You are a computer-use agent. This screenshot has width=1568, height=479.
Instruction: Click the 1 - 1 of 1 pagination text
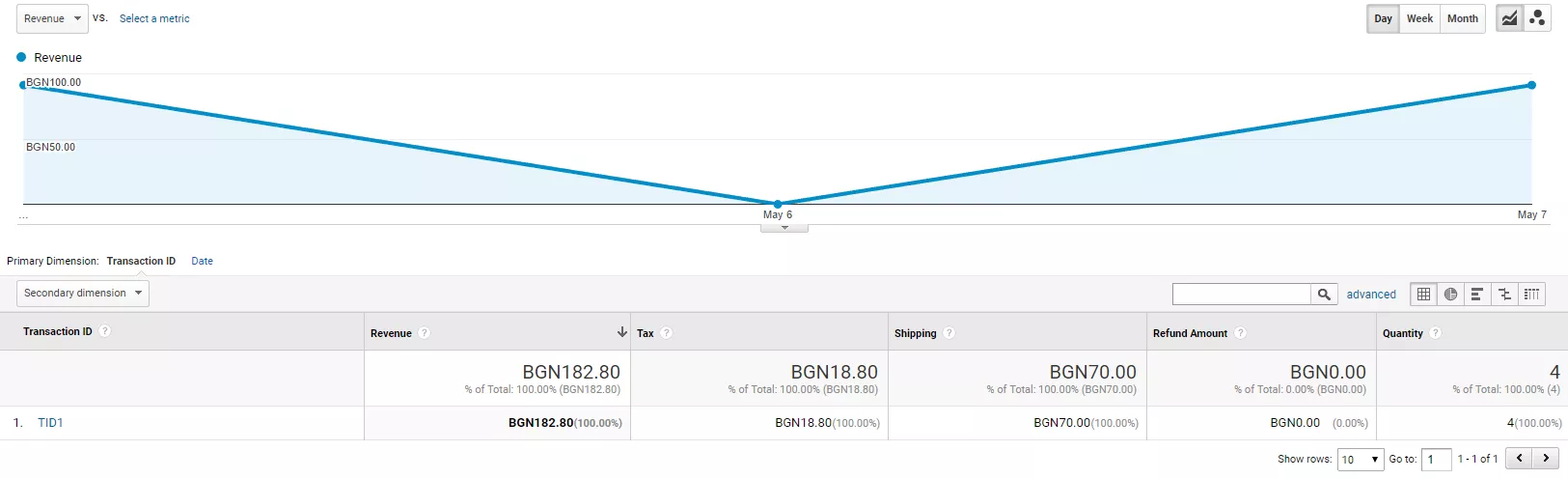[x=1477, y=459]
